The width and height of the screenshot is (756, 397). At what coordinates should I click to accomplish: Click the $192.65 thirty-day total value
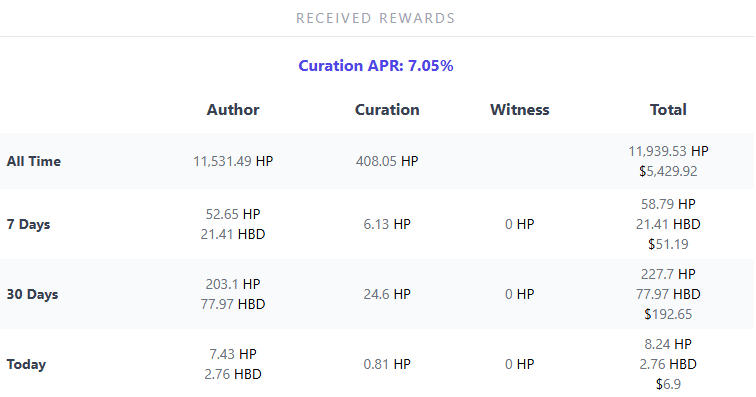click(668, 314)
